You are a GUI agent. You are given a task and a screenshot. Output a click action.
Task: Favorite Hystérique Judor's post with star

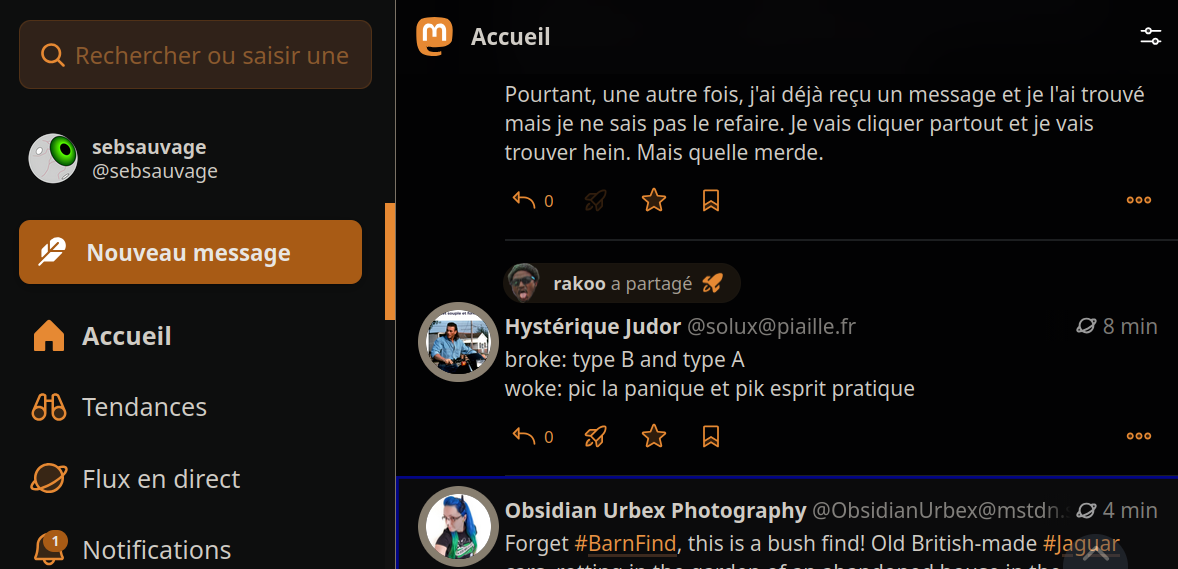(654, 436)
